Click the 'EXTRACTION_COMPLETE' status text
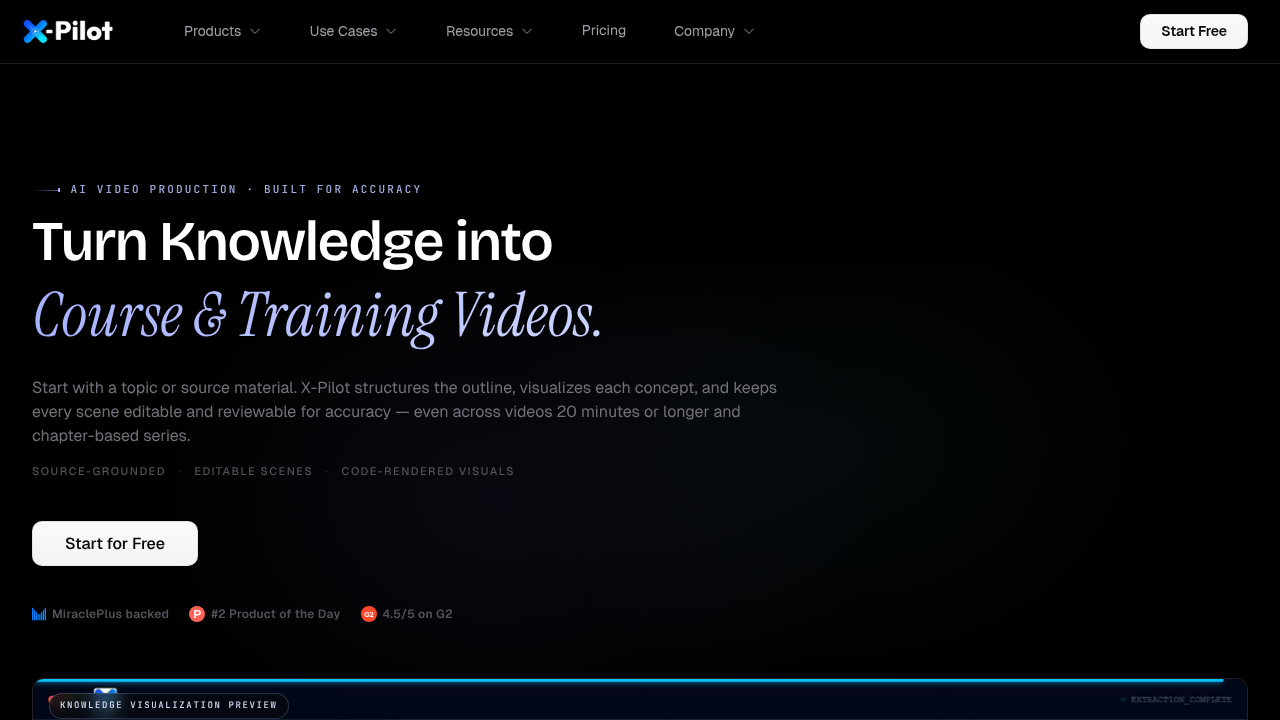 tap(1181, 700)
